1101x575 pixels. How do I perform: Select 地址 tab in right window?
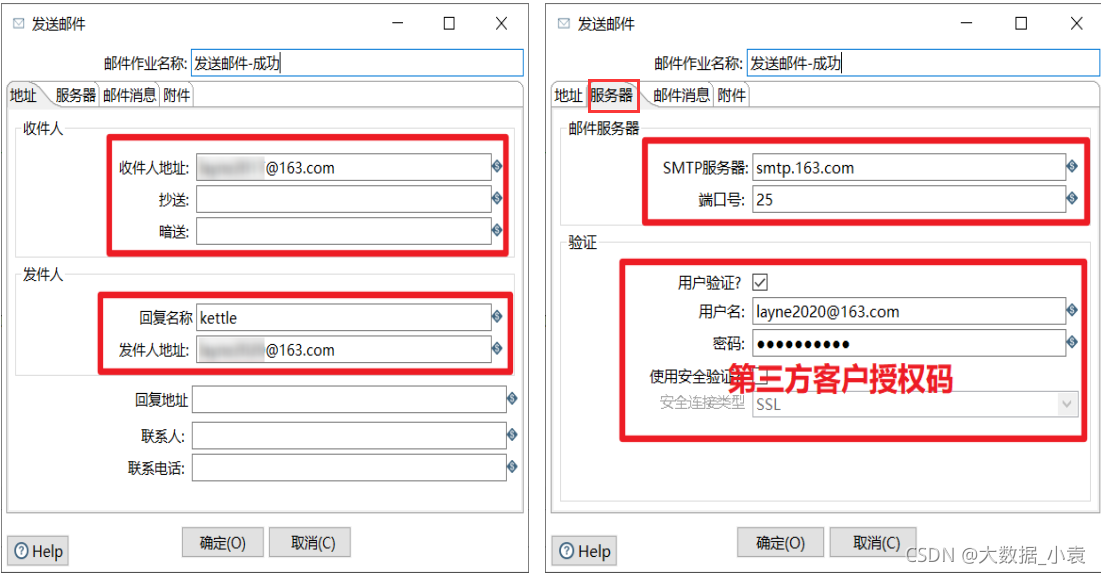click(569, 95)
